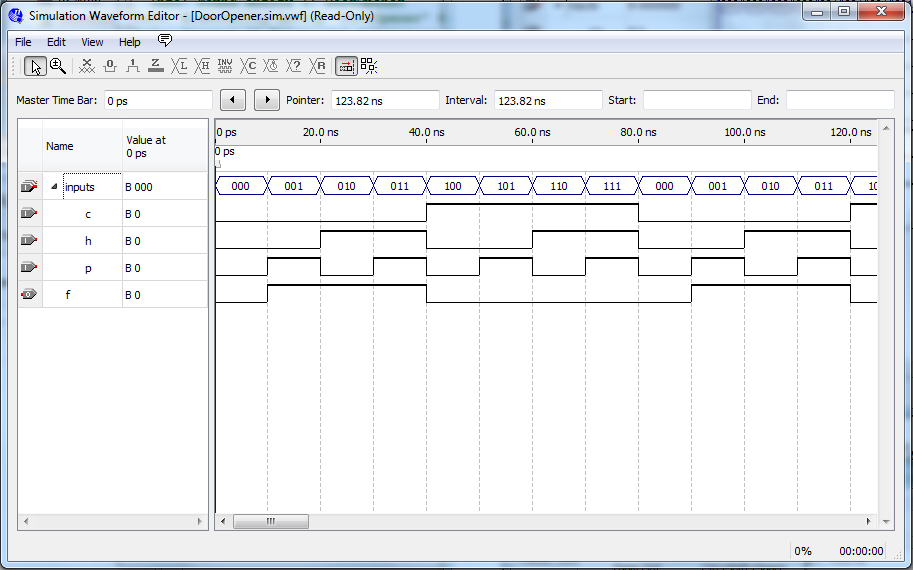This screenshot has height=570, width=913.
Task: Select signal p in the name list
Action: coord(88,268)
